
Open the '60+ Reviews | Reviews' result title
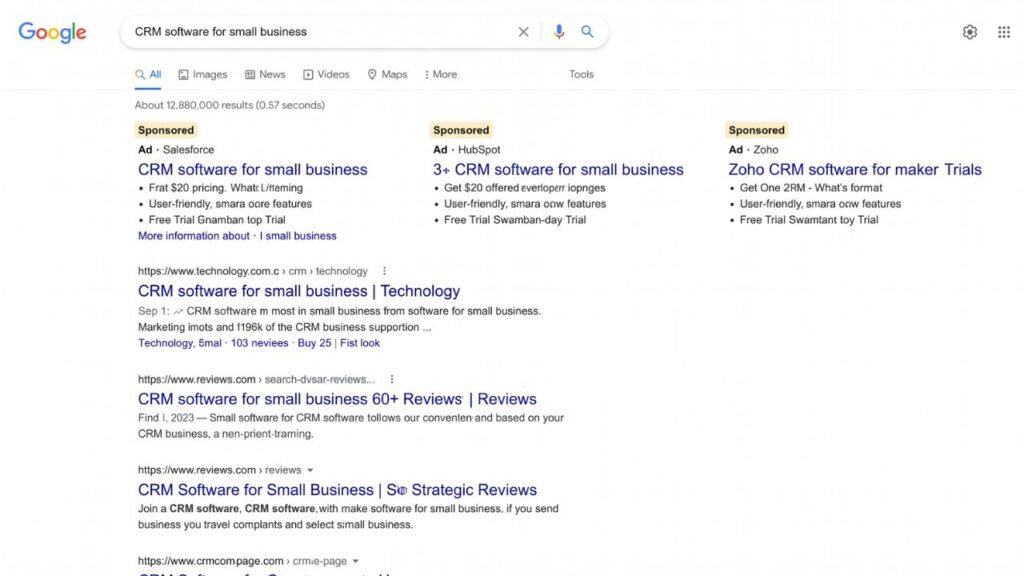(337, 399)
